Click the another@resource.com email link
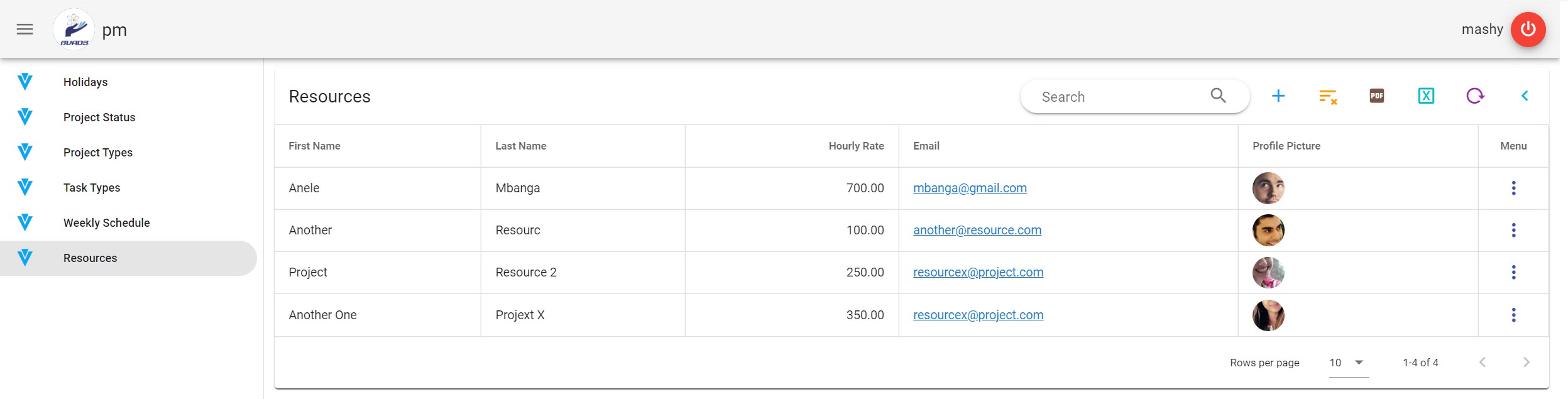 tap(977, 230)
